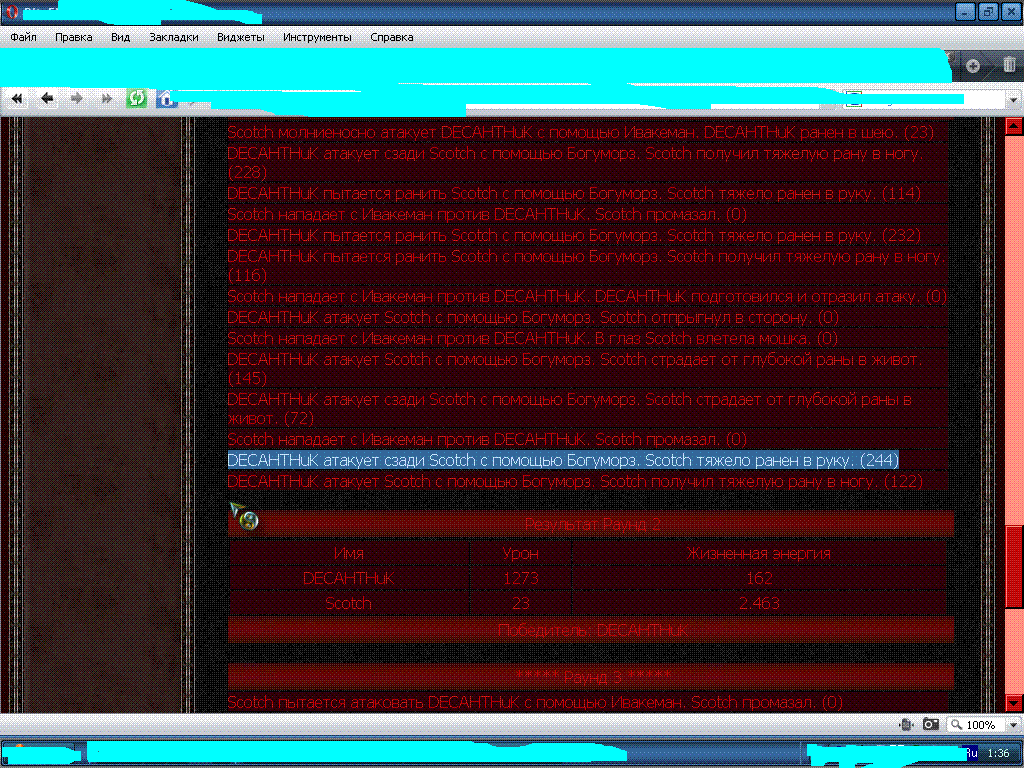Click the rewind navigation button
Viewport: 1024px width, 768px height.
(x=17, y=98)
